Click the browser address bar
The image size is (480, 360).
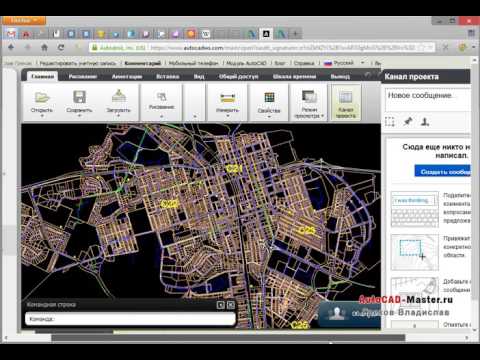pyautogui.click(x=262, y=48)
